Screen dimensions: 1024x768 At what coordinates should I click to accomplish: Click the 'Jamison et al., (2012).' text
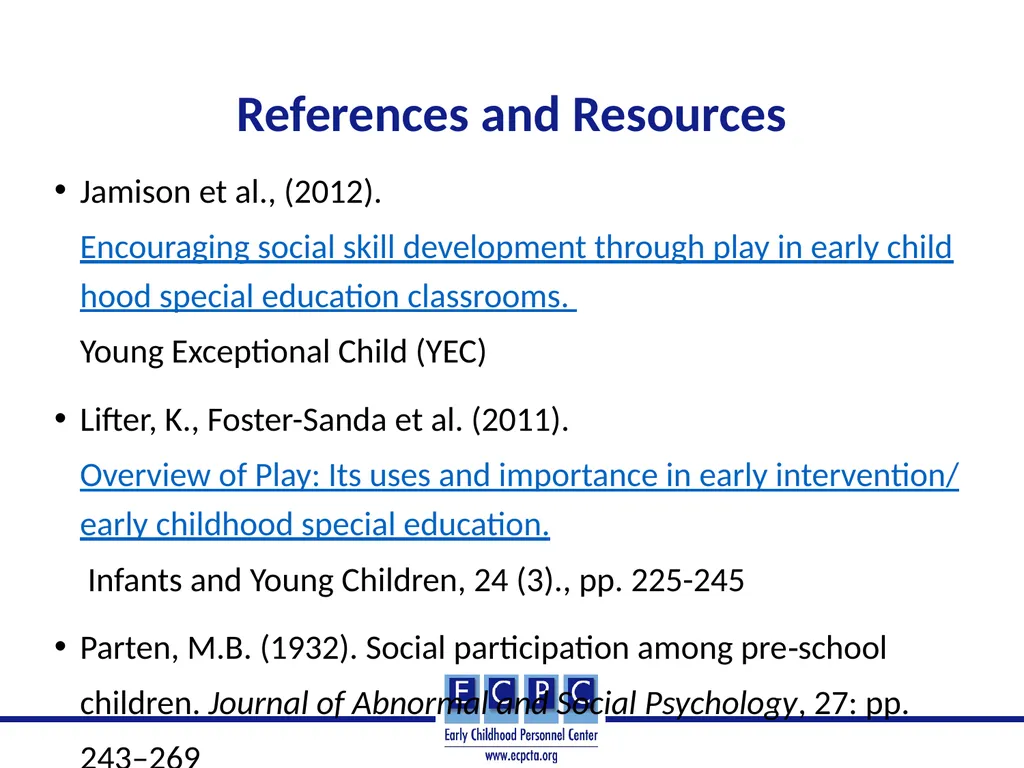(231, 192)
